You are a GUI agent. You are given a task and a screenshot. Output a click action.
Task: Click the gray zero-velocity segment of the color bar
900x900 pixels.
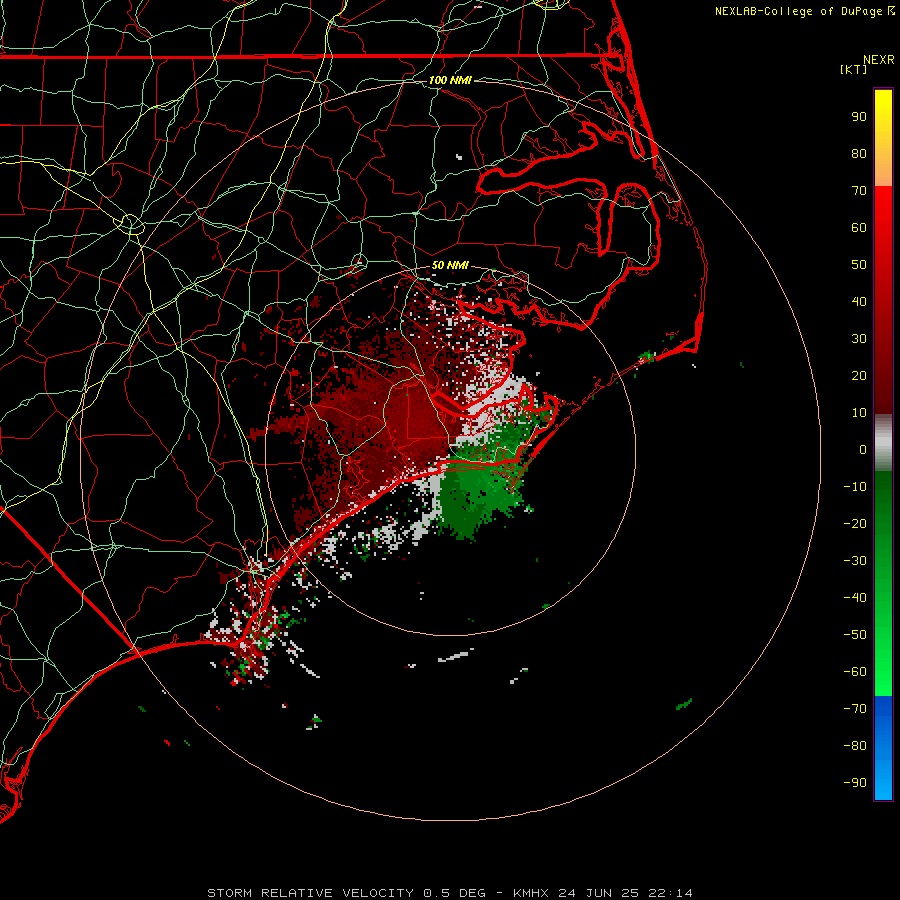click(x=883, y=443)
